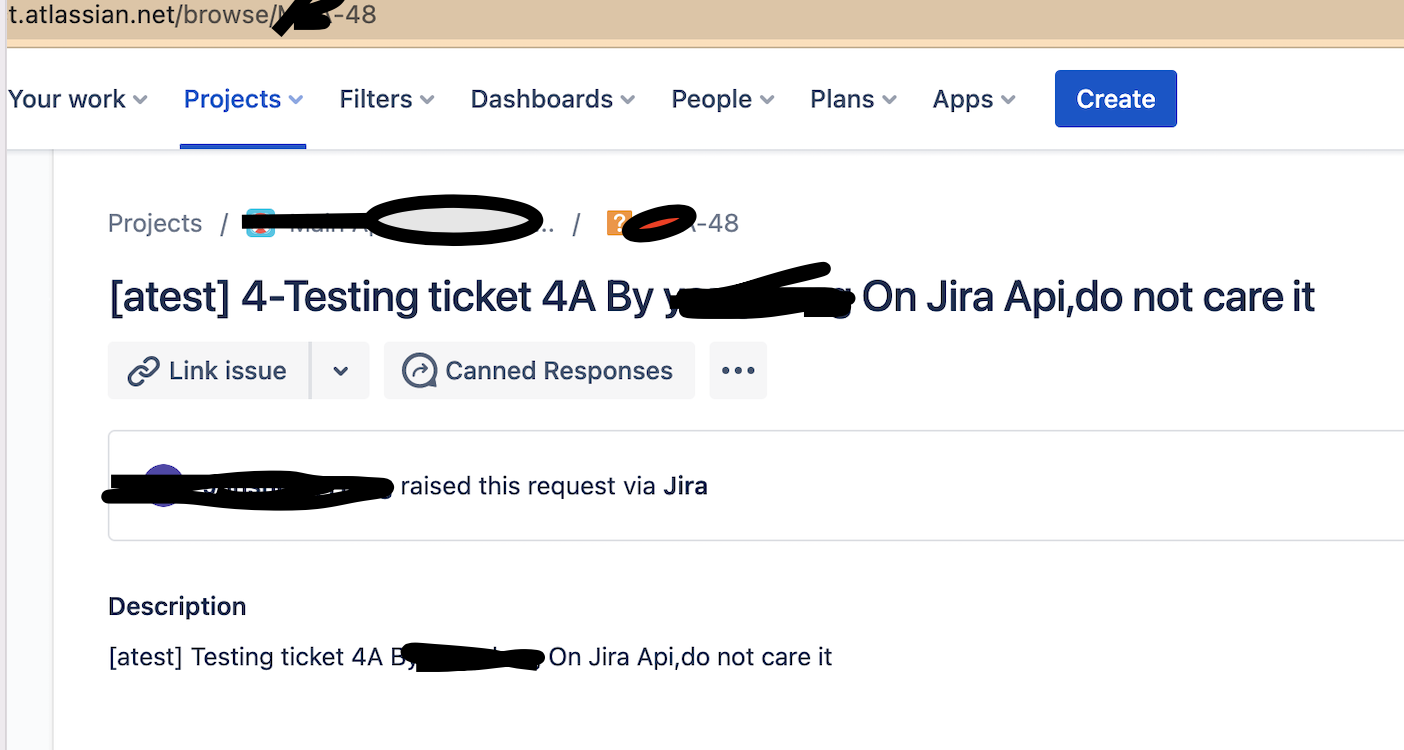Expand the Your work dropdown
This screenshot has width=1404, height=750.
pos(77,99)
